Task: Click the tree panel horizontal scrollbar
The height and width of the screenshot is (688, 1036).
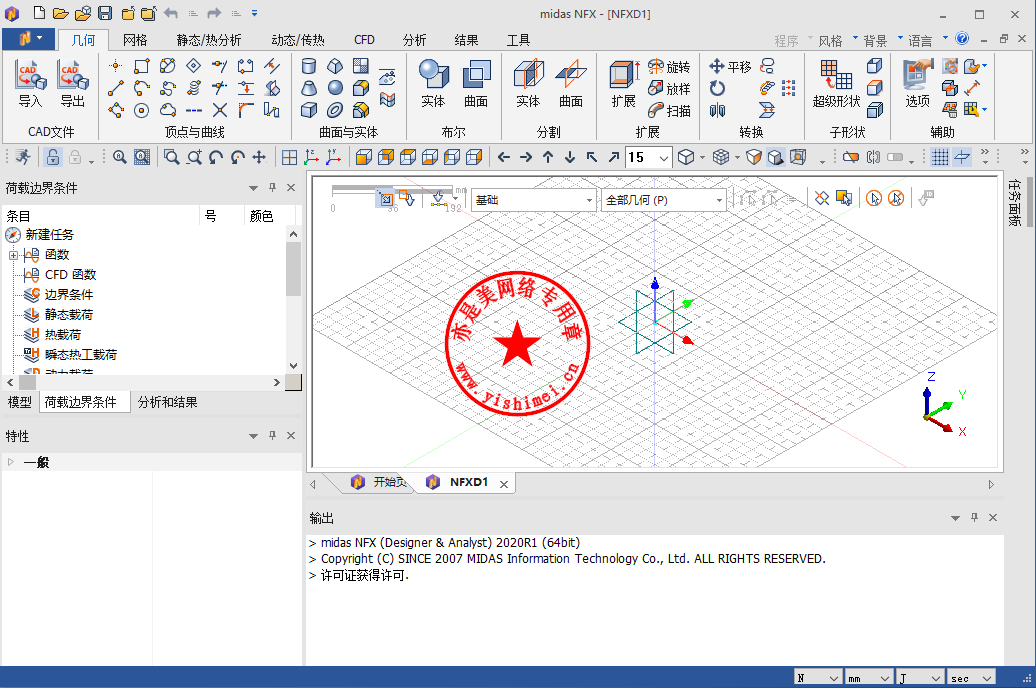Action: pos(28,382)
